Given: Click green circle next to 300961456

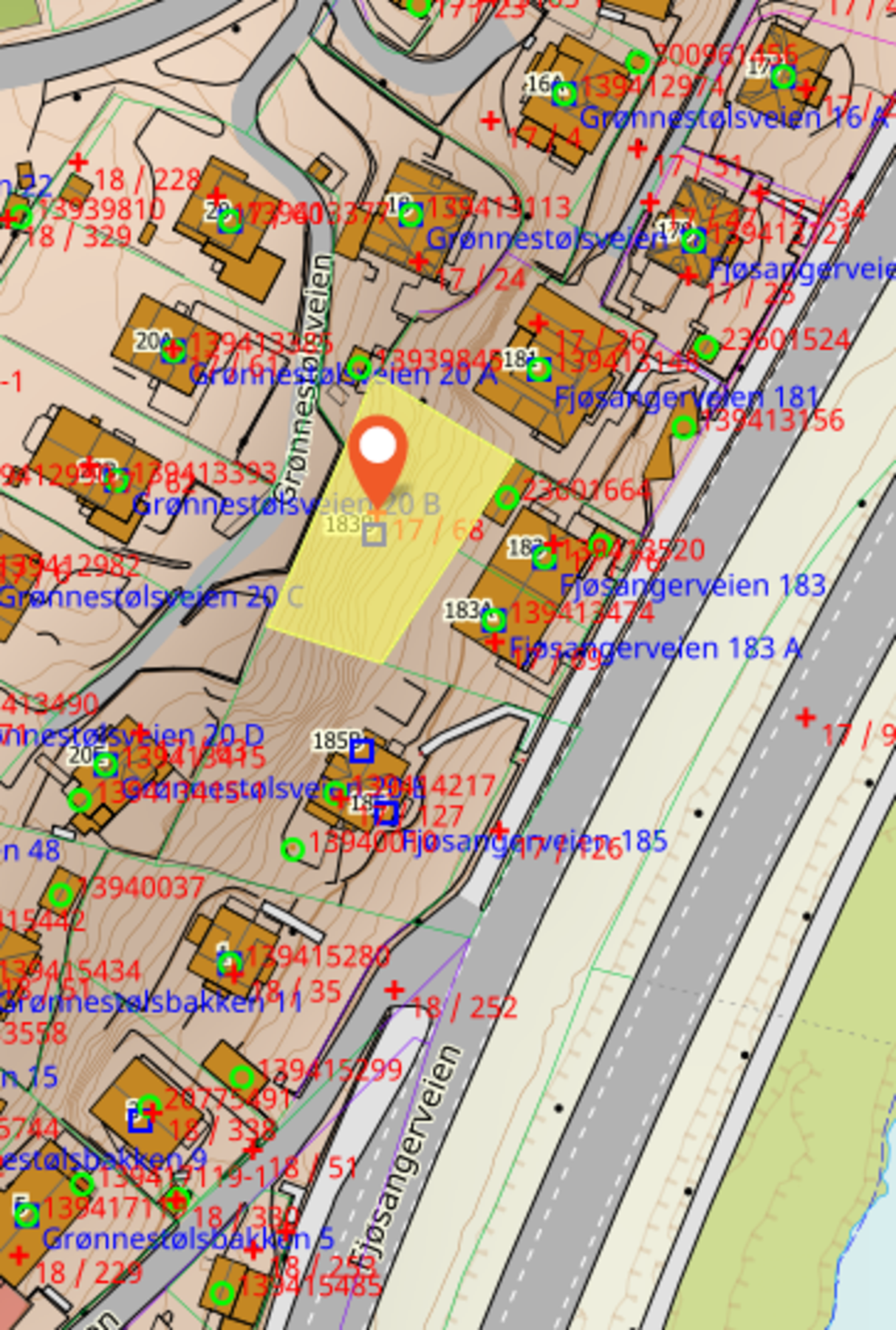Looking at the screenshot, I should click(x=638, y=63).
